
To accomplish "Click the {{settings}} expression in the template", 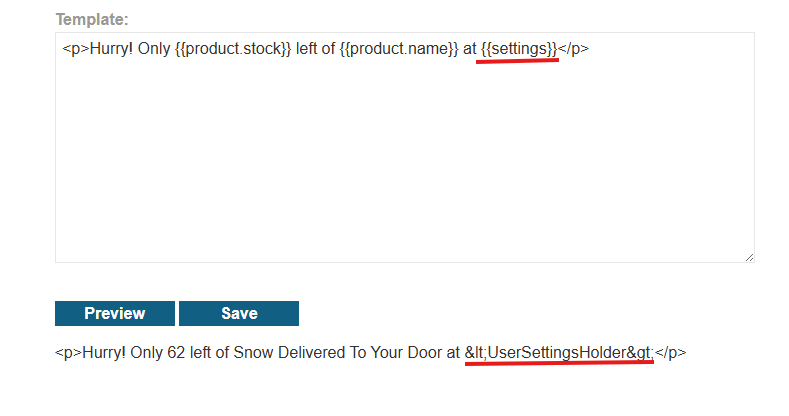I will [518, 49].
